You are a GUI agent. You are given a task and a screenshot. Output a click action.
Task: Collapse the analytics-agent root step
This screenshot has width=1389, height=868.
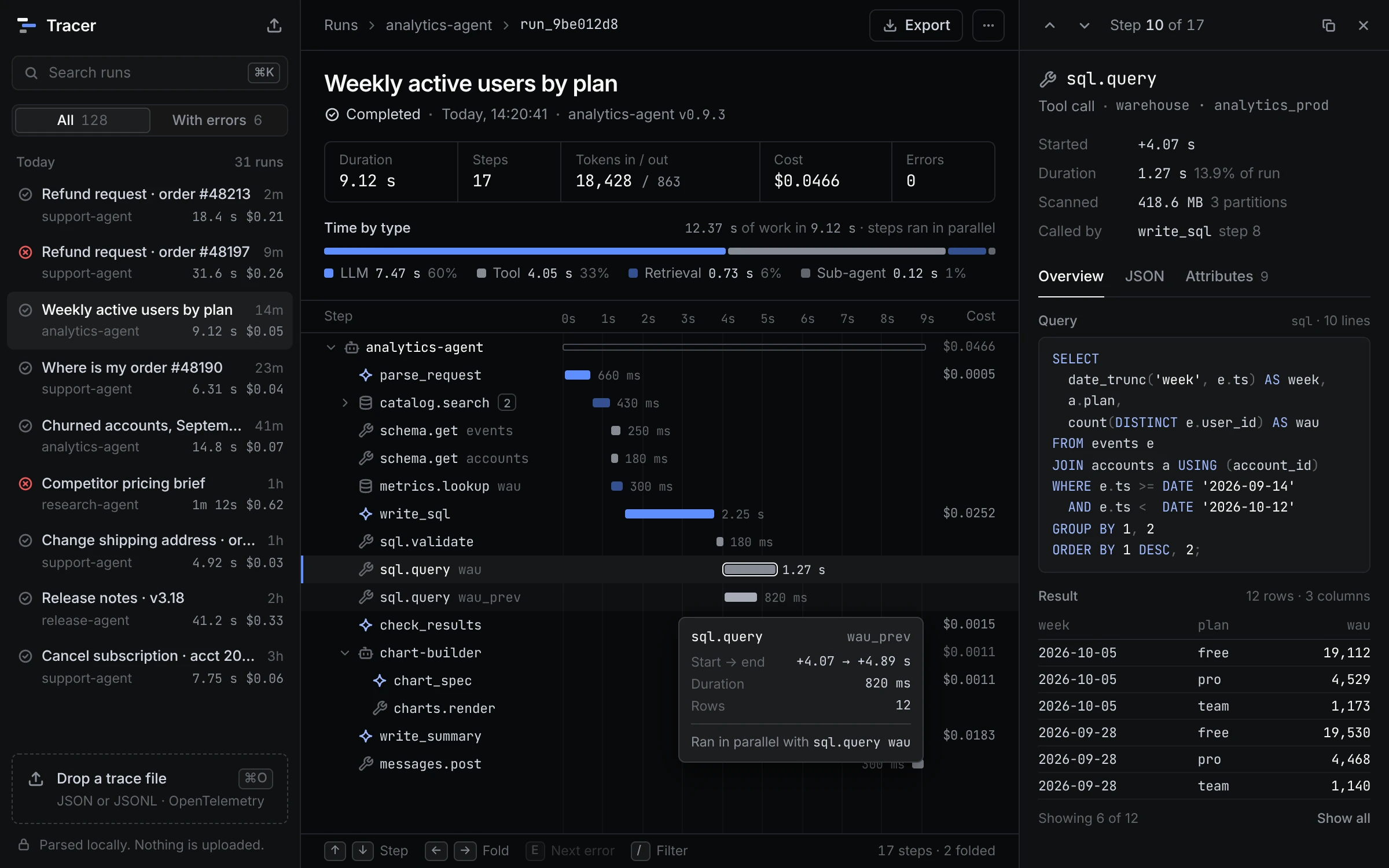[x=331, y=347]
